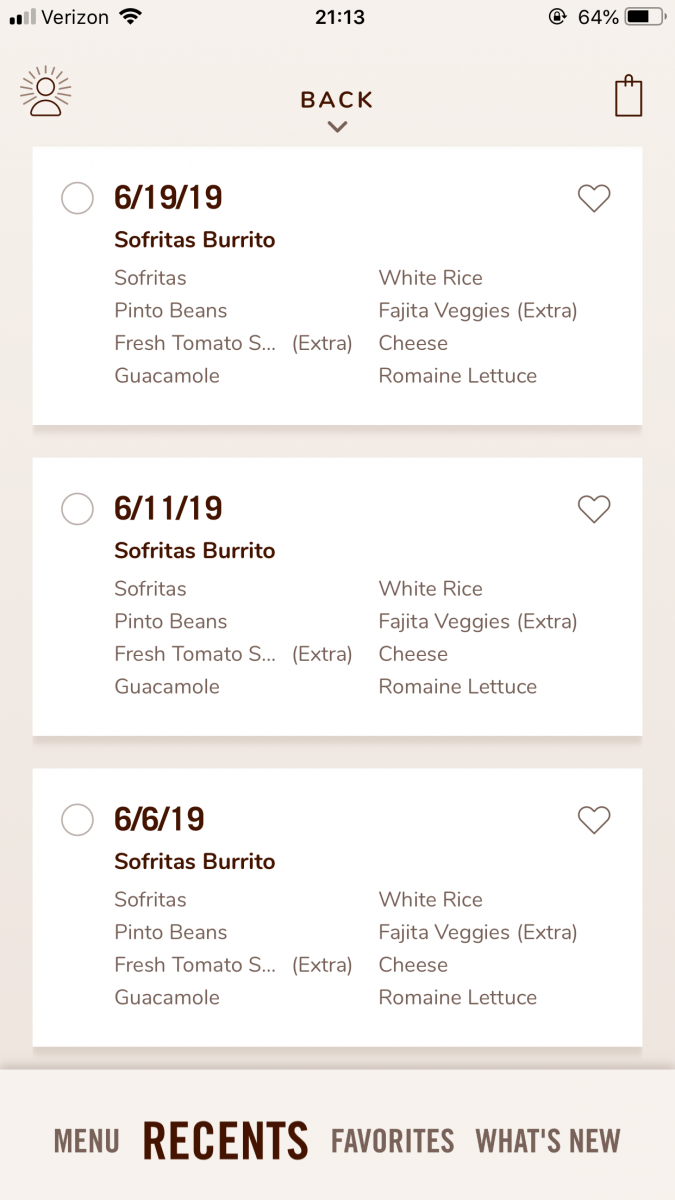Open the shopping bag icon
Image resolution: width=675 pixels, height=1200 pixels.
click(628, 96)
